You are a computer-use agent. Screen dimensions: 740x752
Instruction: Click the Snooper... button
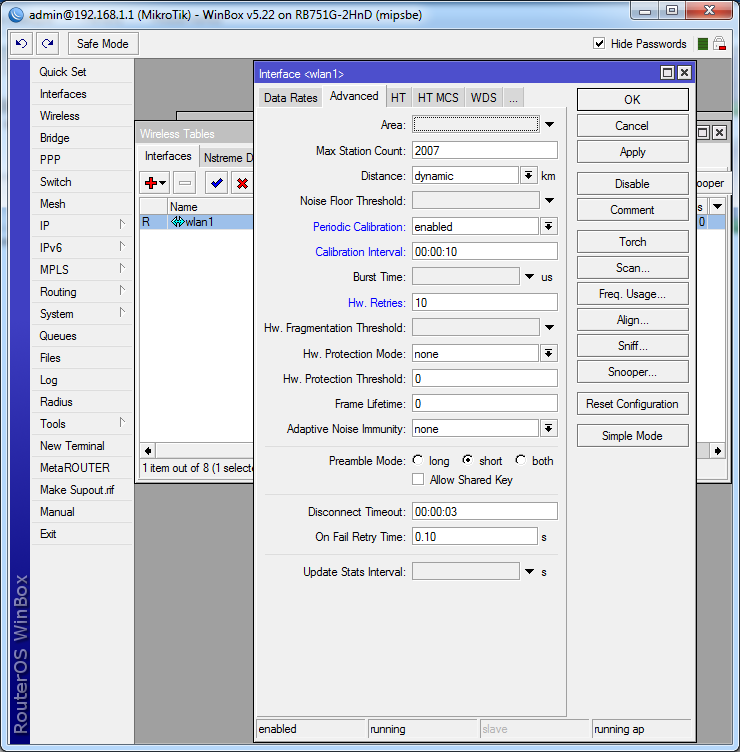click(633, 372)
